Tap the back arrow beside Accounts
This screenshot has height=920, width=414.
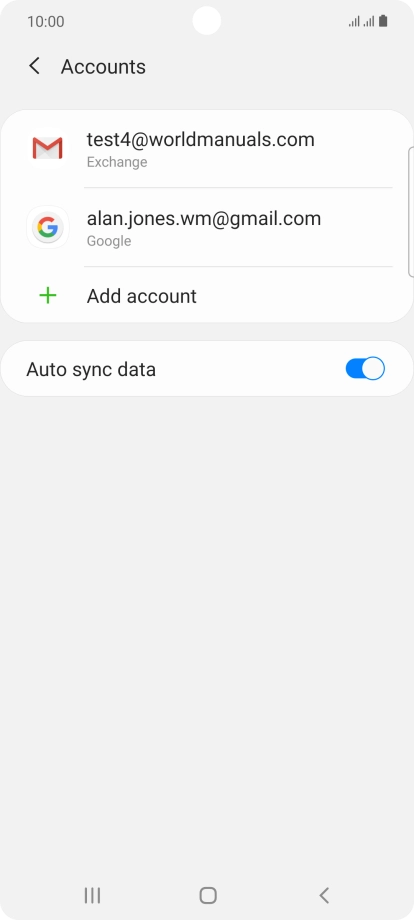[x=34, y=66]
